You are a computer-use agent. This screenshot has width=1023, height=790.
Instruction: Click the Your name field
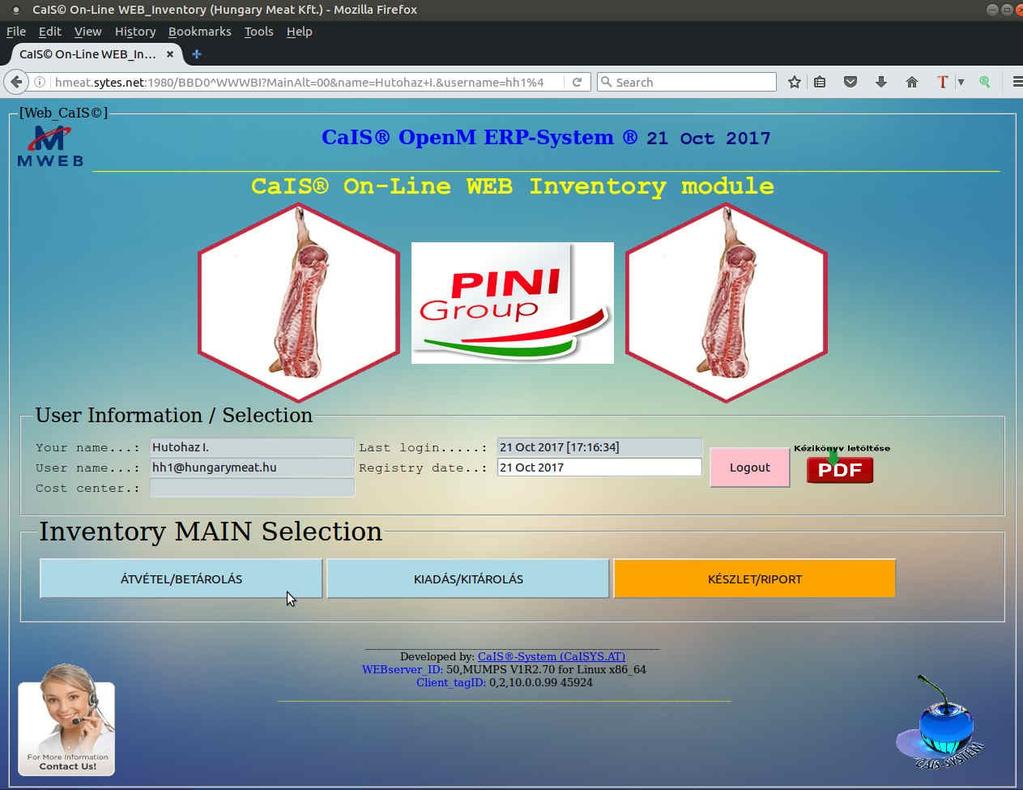tap(252, 447)
